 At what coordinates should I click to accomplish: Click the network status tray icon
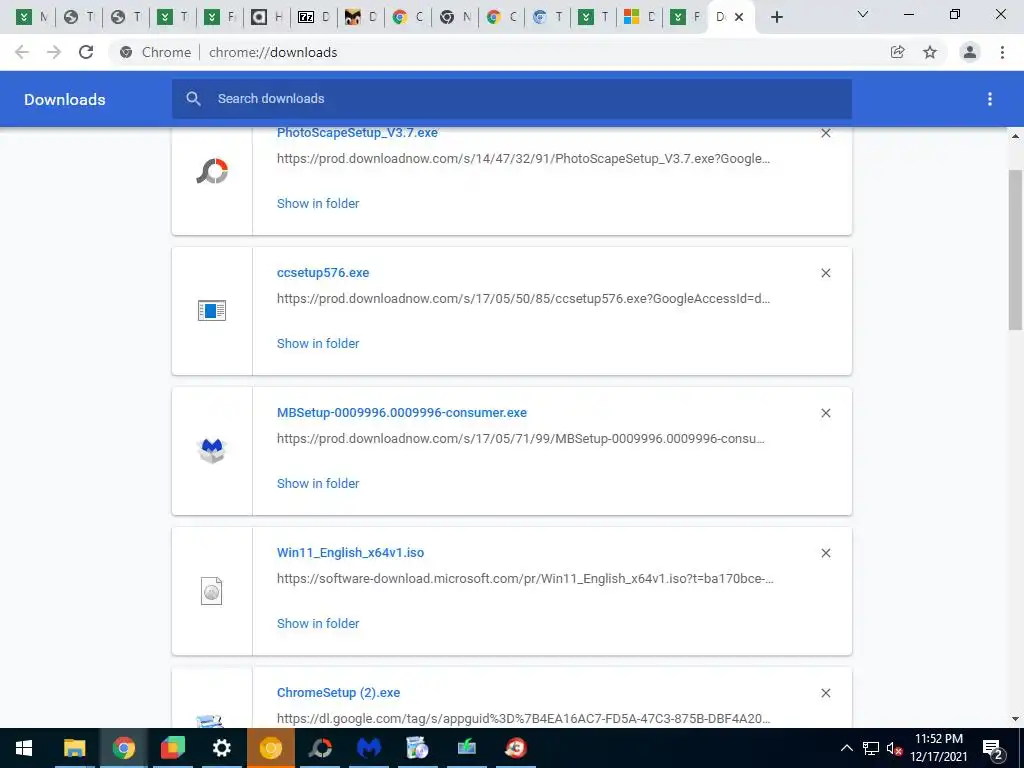tap(871, 748)
